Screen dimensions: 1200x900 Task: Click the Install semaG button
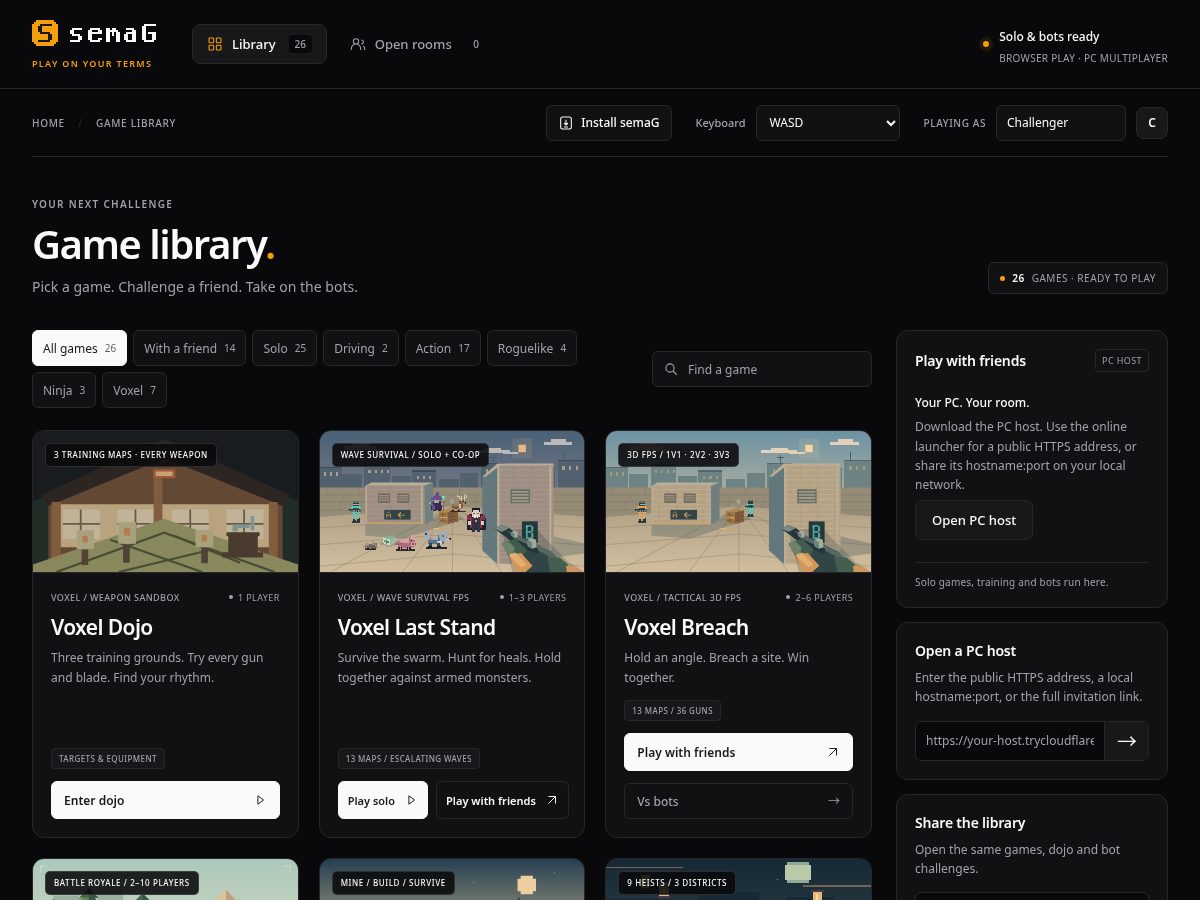coord(609,123)
